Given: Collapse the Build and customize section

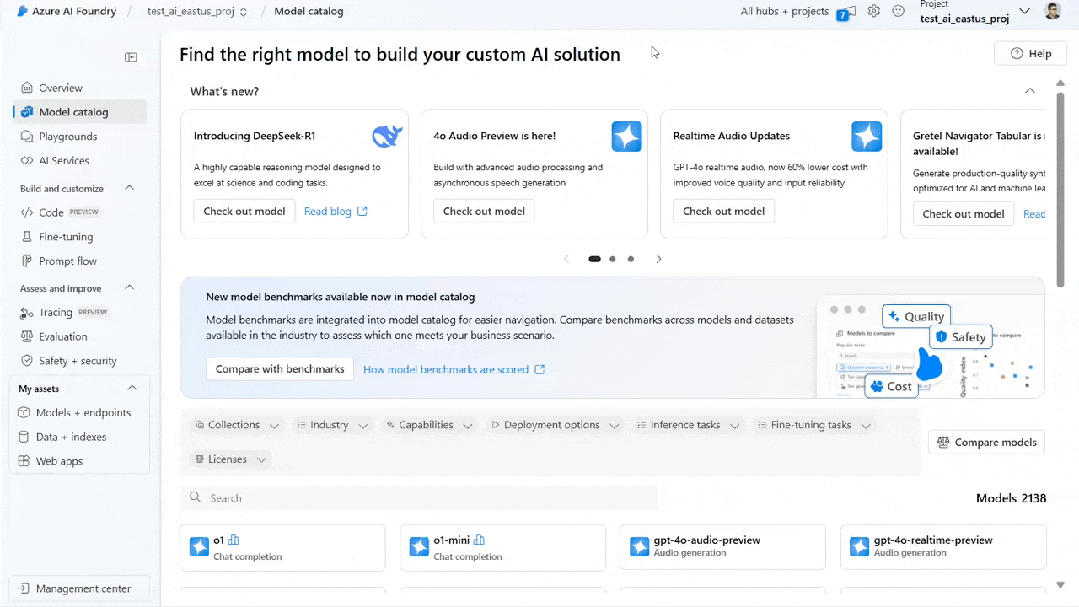Looking at the screenshot, I should pyautogui.click(x=130, y=188).
